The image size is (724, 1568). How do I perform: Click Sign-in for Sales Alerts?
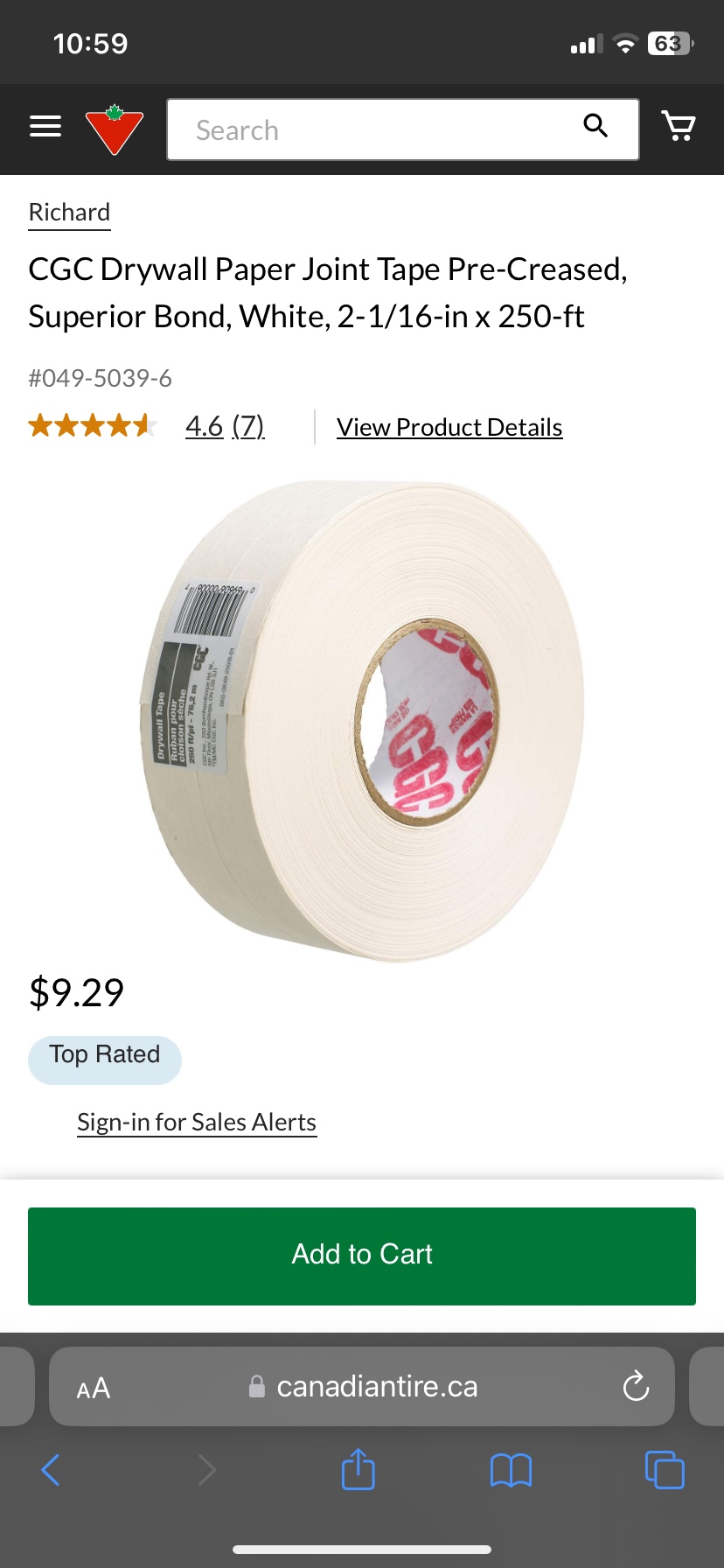197,1123
